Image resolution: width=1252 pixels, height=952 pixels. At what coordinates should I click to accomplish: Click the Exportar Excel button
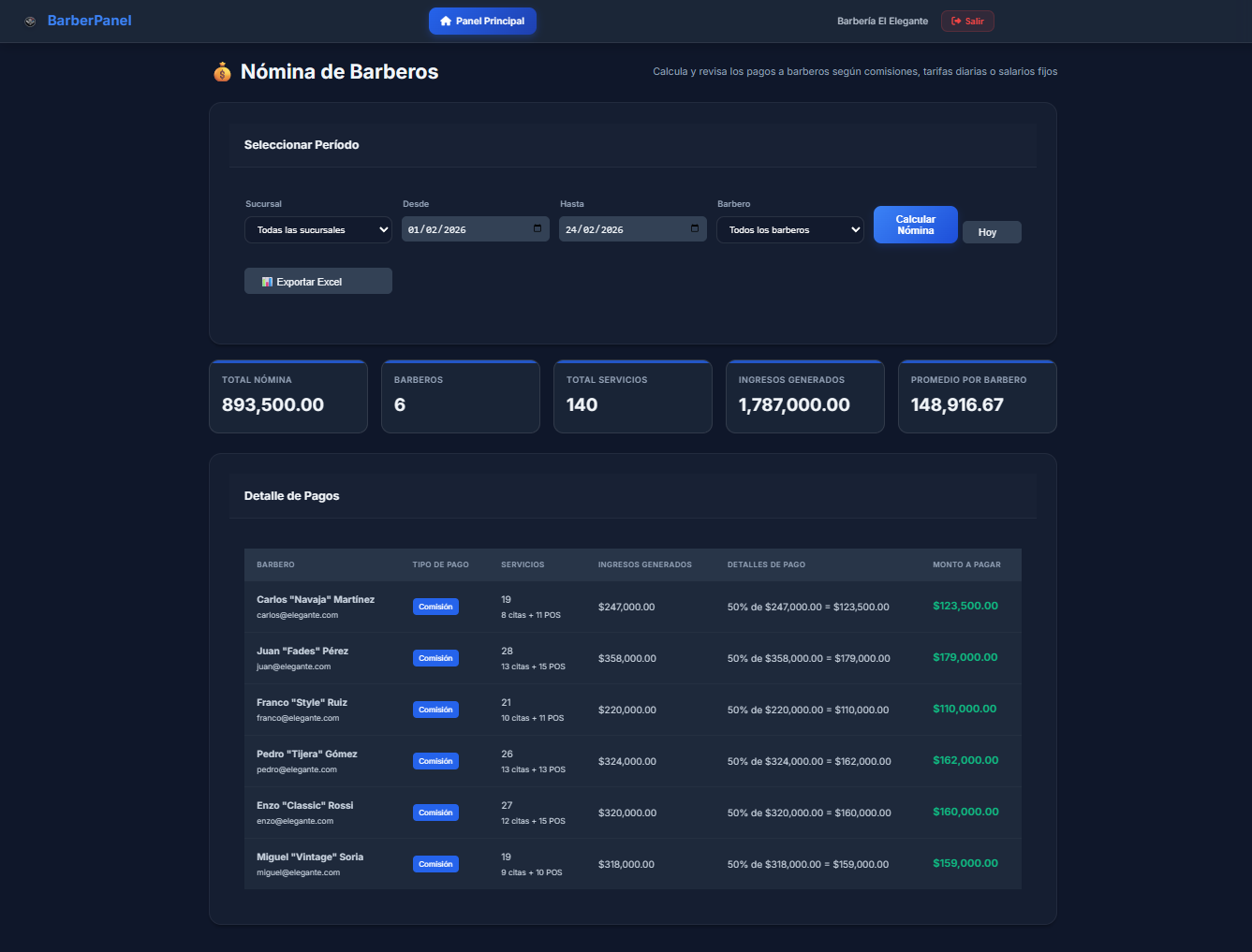click(x=318, y=282)
